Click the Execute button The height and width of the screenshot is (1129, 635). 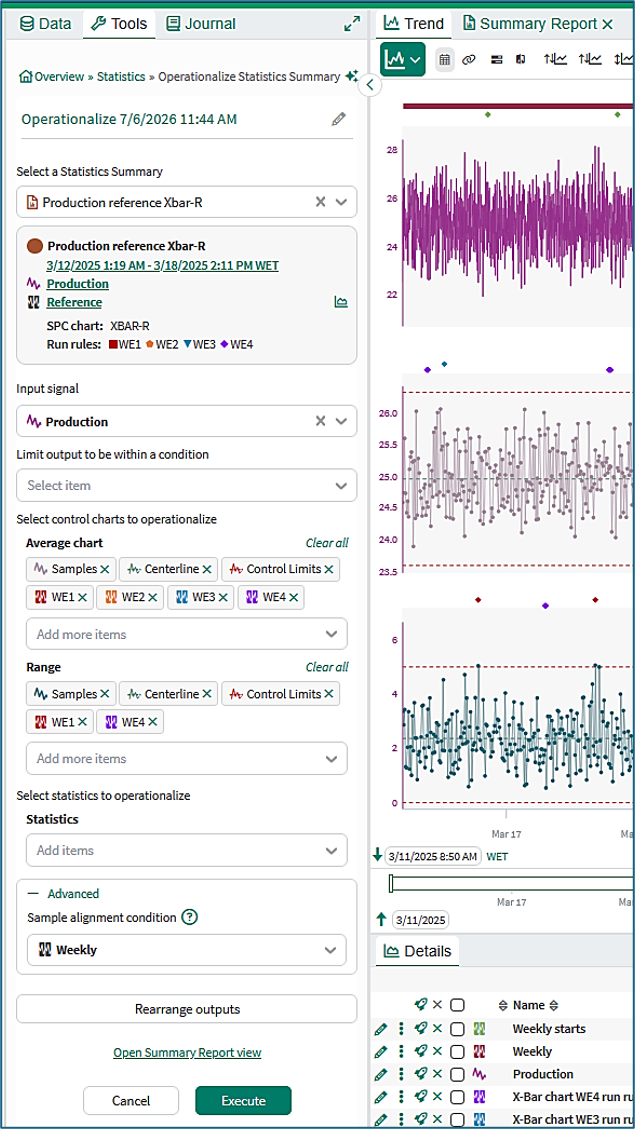[x=243, y=1101]
